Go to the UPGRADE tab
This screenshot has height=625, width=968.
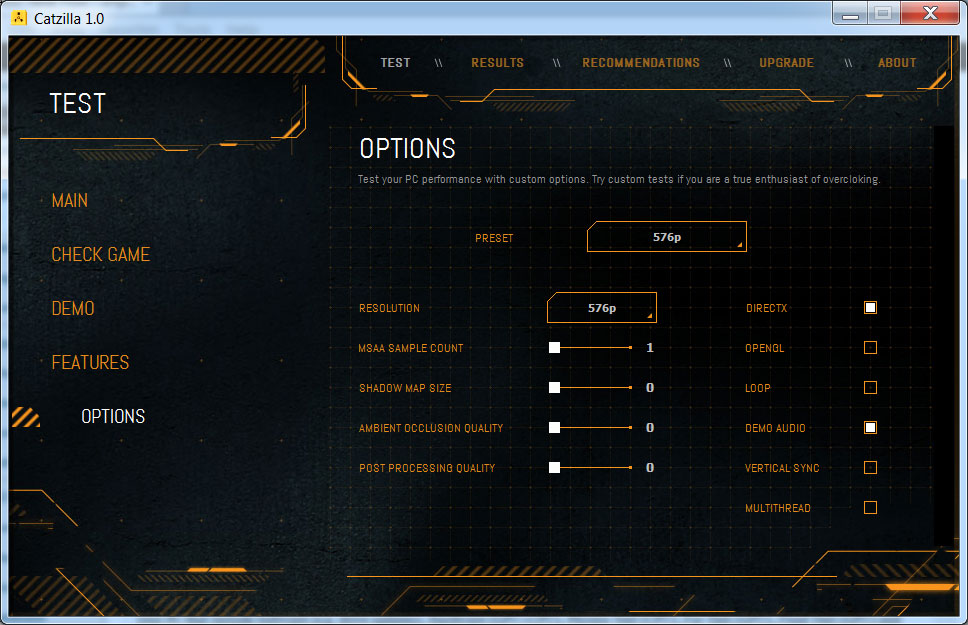tap(786, 63)
